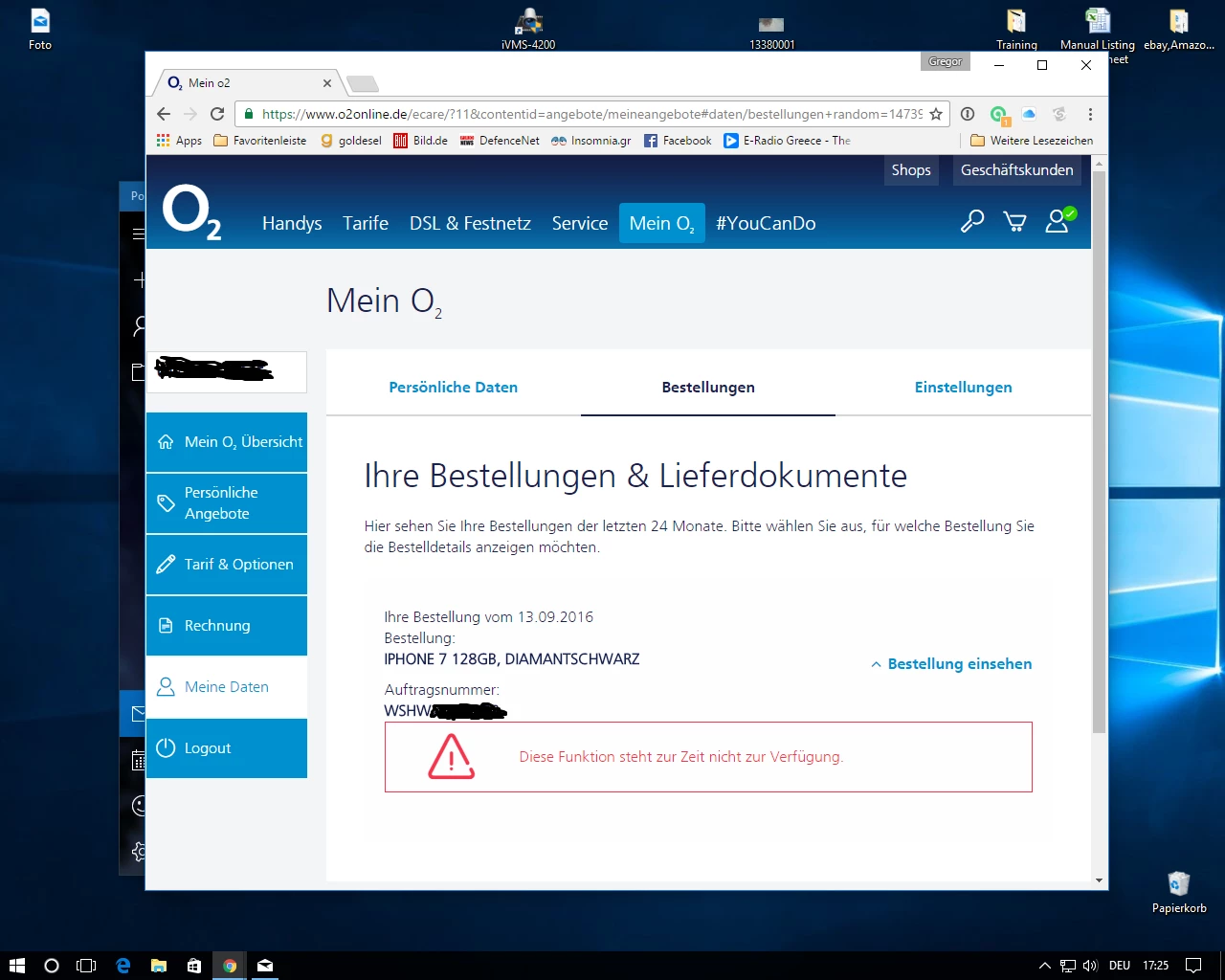Click the cloud extension icon in Chrome toolbar
The width and height of the screenshot is (1225, 980).
pos(1029,114)
